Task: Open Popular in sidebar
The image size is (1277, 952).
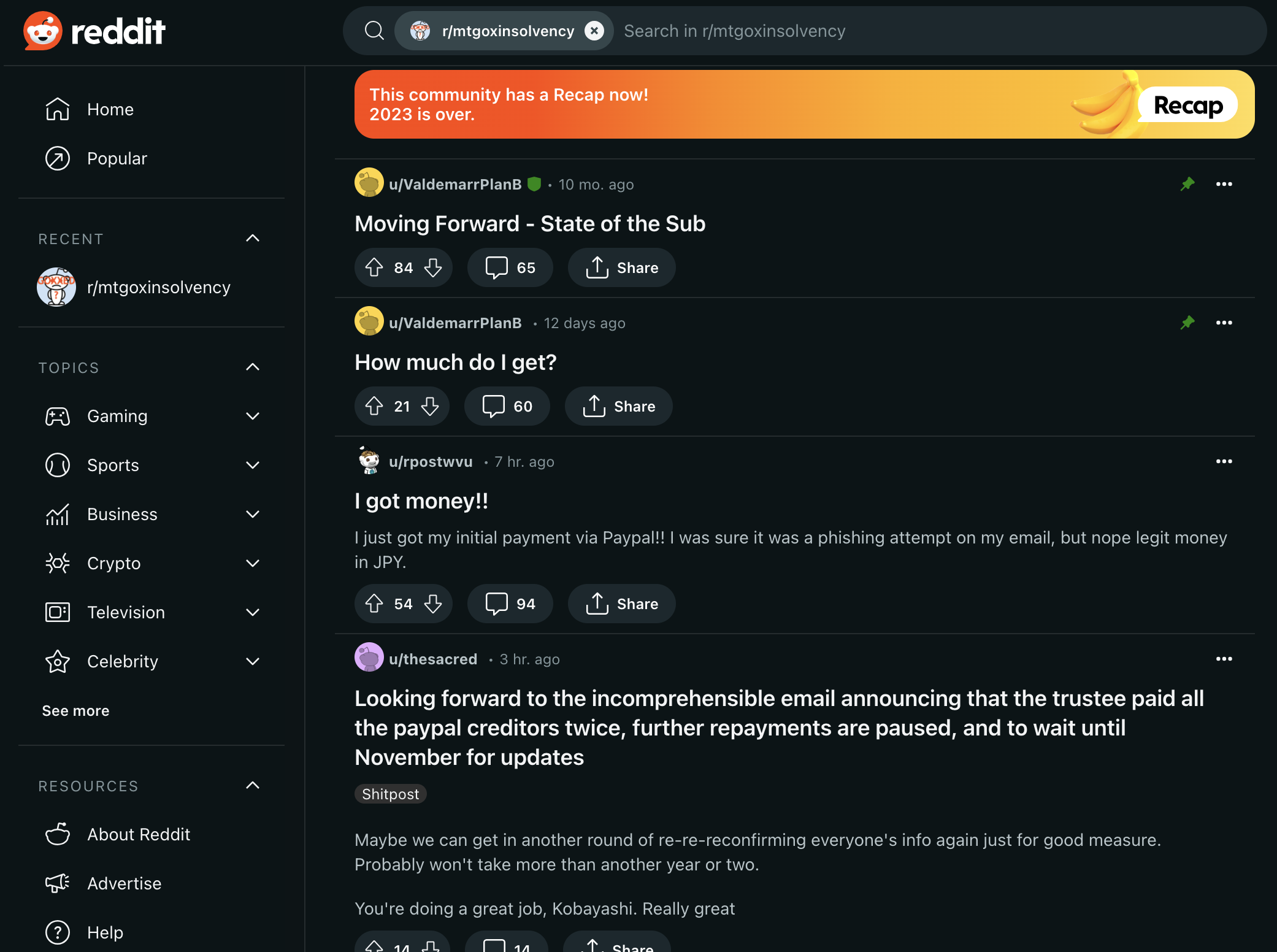Action: (117, 158)
